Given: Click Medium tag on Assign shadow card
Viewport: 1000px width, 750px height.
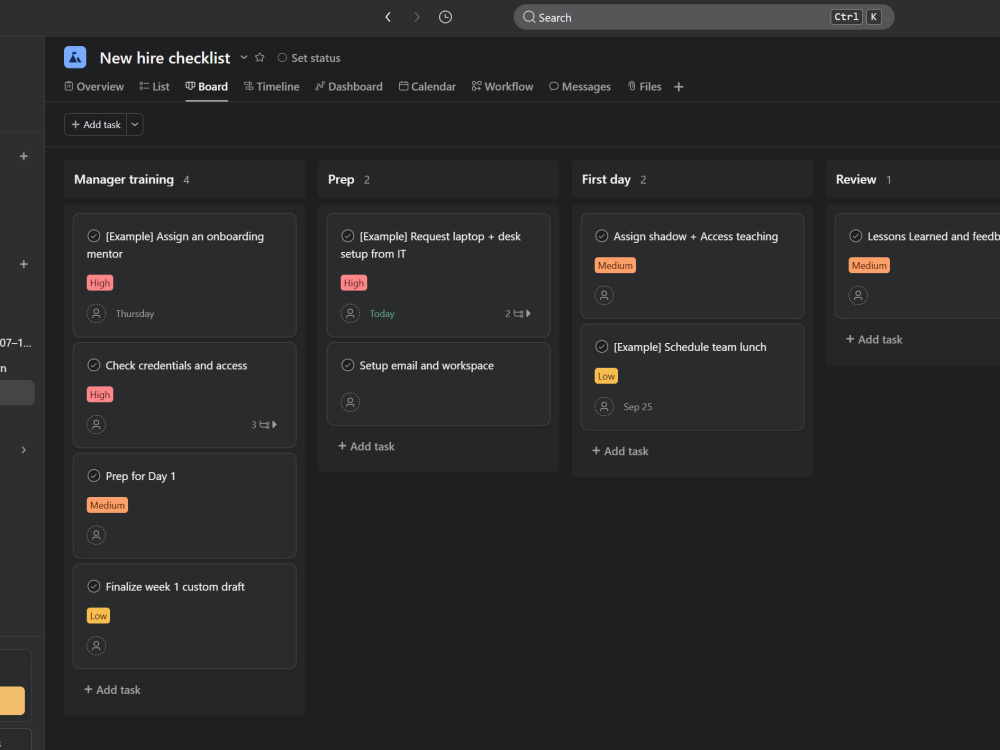Looking at the screenshot, I should pos(615,265).
